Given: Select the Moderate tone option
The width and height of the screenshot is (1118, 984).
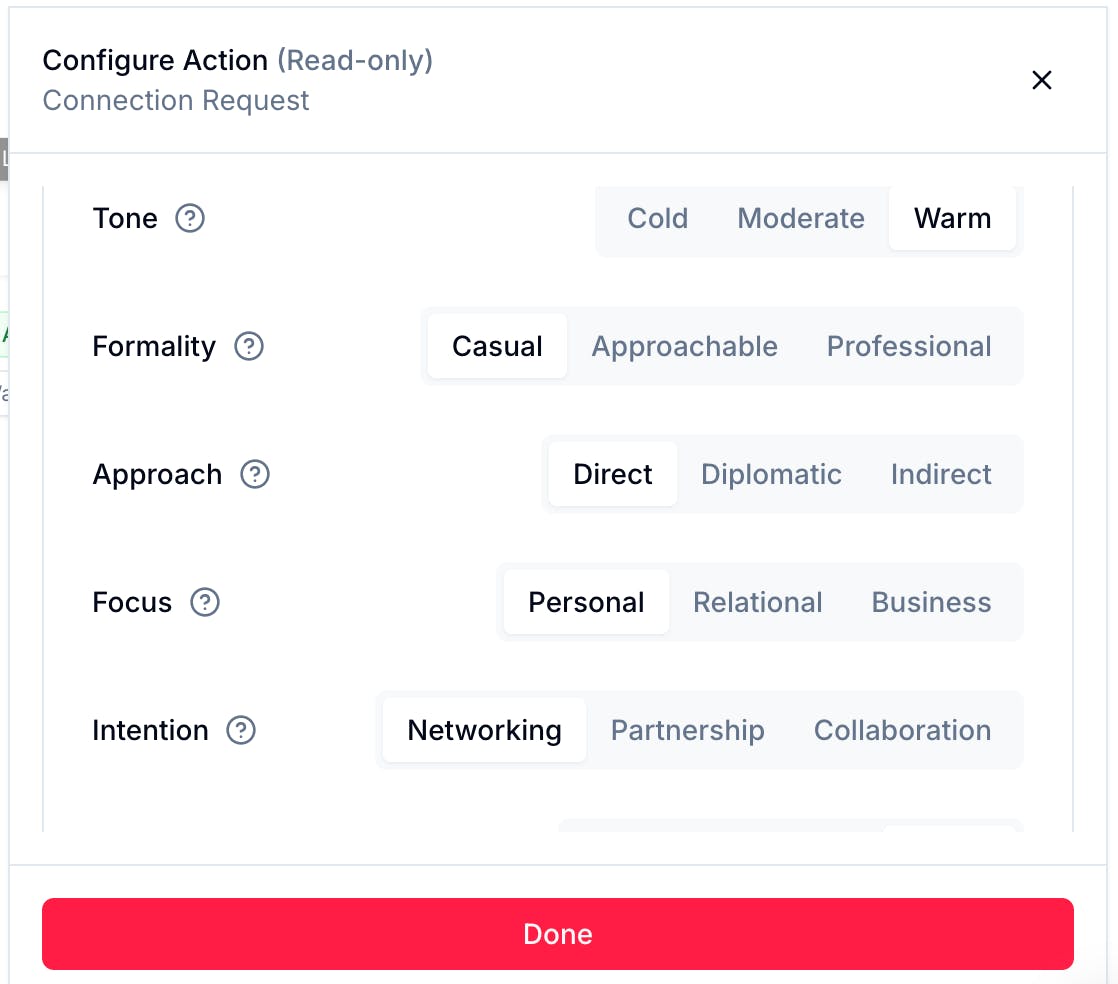Looking at the screenshot, I should point(801,218).
